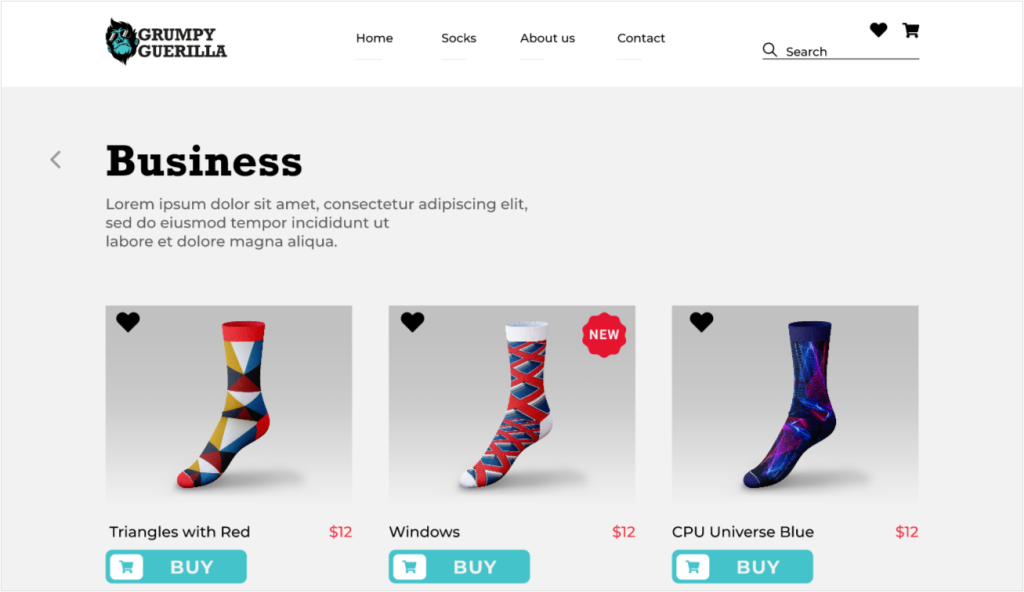Toggle favorite heart on CPU Universe Blue

click(x=701, y=321)
